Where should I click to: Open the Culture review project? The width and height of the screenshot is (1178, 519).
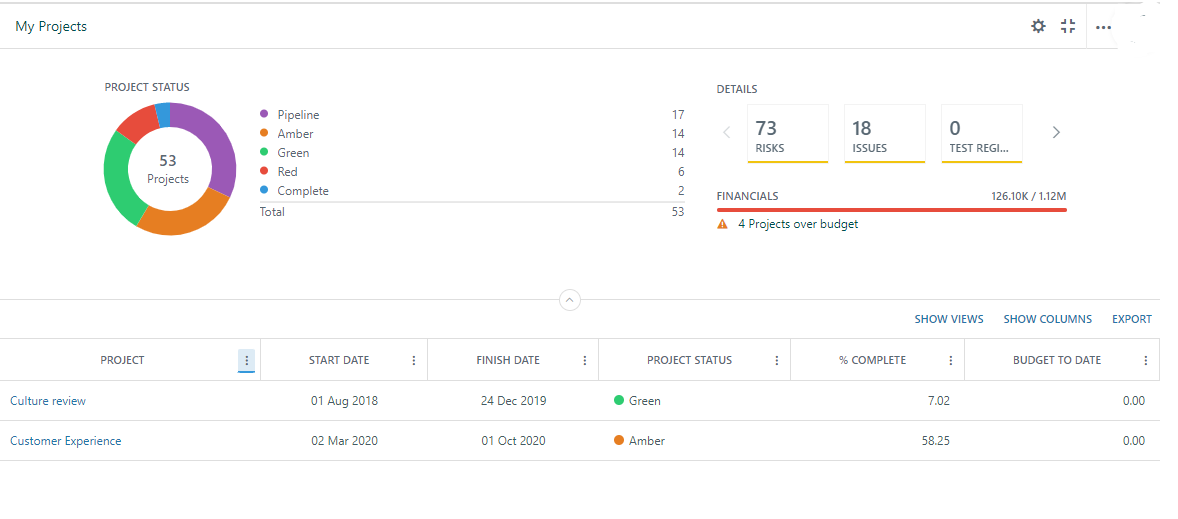click(x=48, y=401)
